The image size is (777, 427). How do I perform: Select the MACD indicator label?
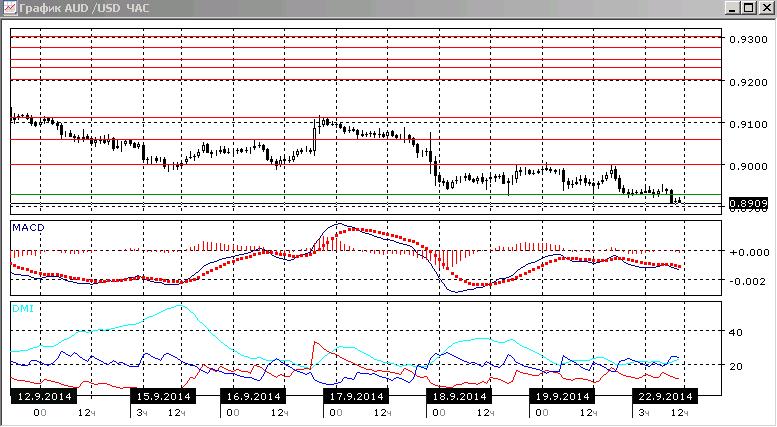[28, 228]
